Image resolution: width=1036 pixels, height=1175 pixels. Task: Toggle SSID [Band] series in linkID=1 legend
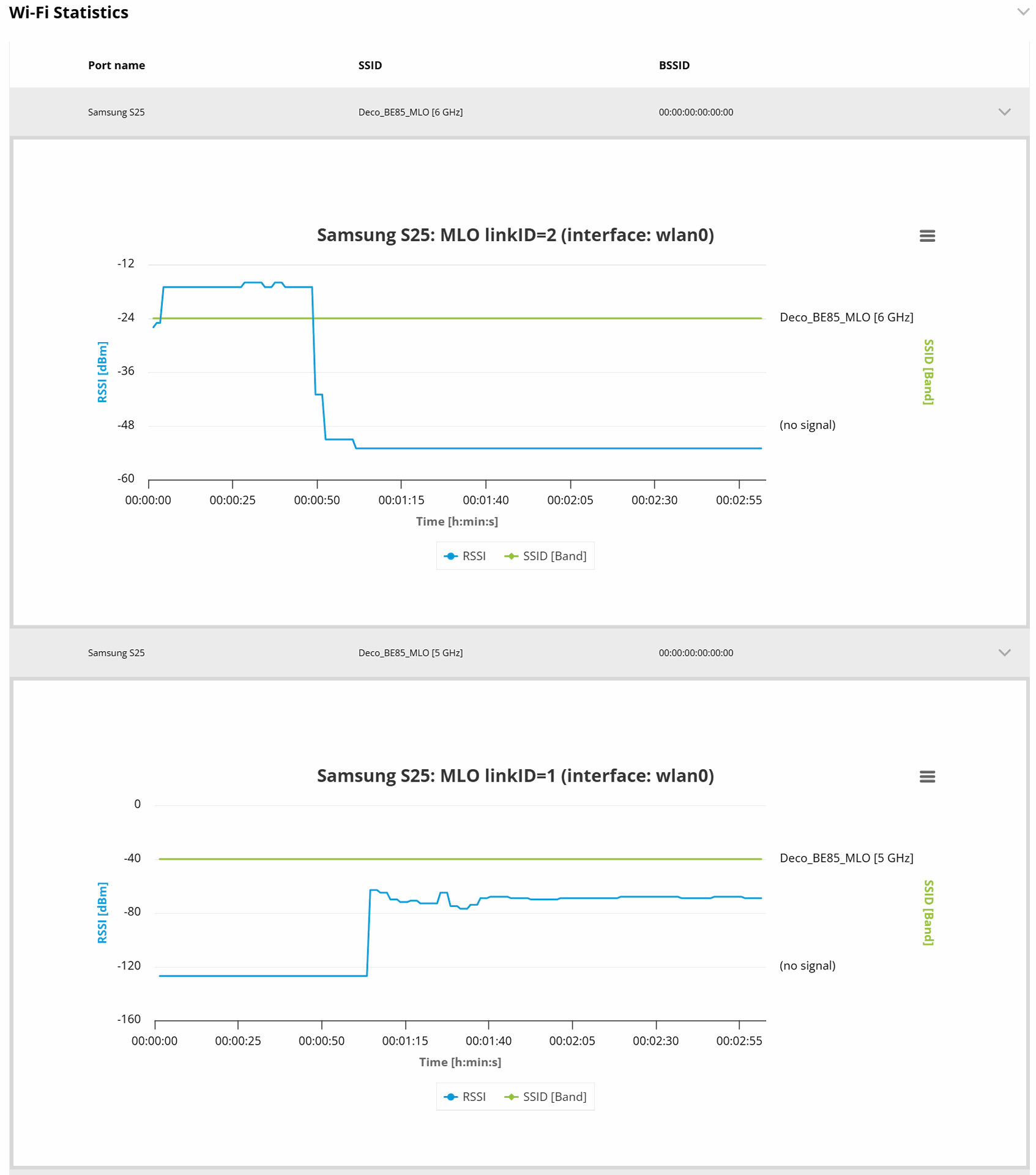pyautogui.click(x=546, y=1097)
